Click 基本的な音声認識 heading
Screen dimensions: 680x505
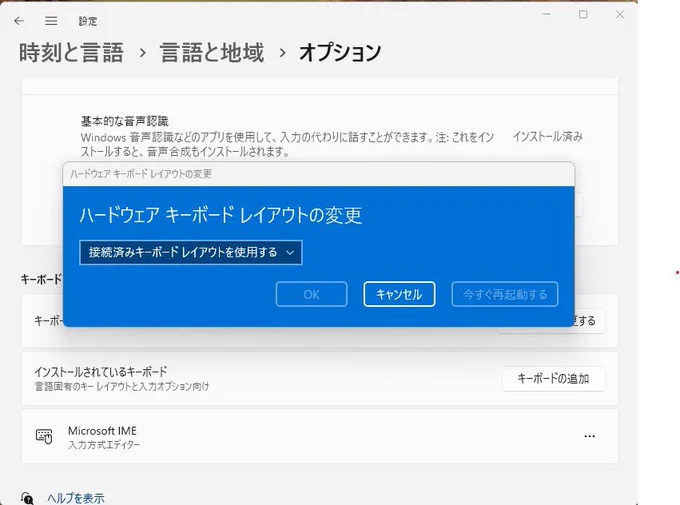[125, 121]
